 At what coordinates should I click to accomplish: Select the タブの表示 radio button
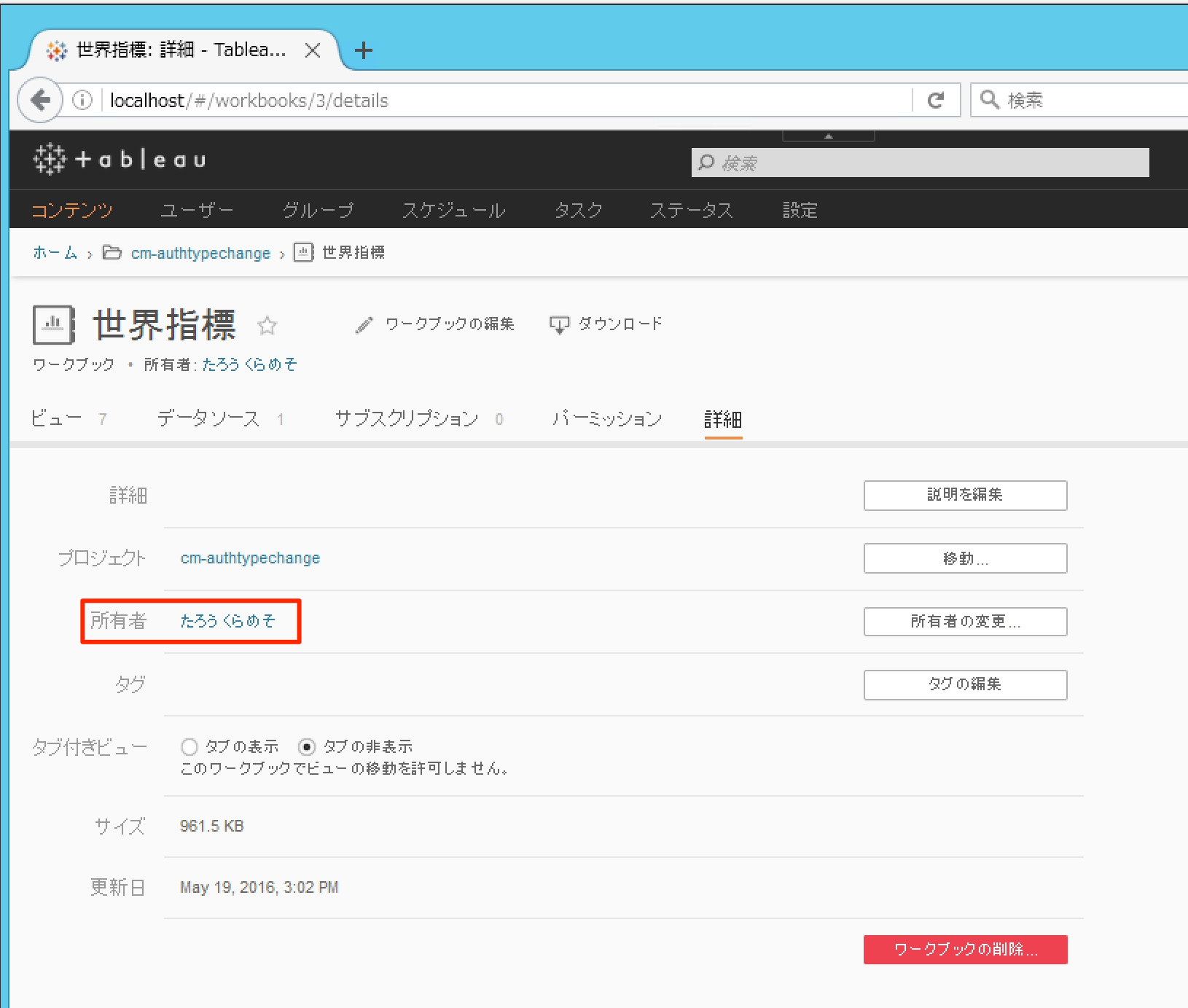click(189, 747)
